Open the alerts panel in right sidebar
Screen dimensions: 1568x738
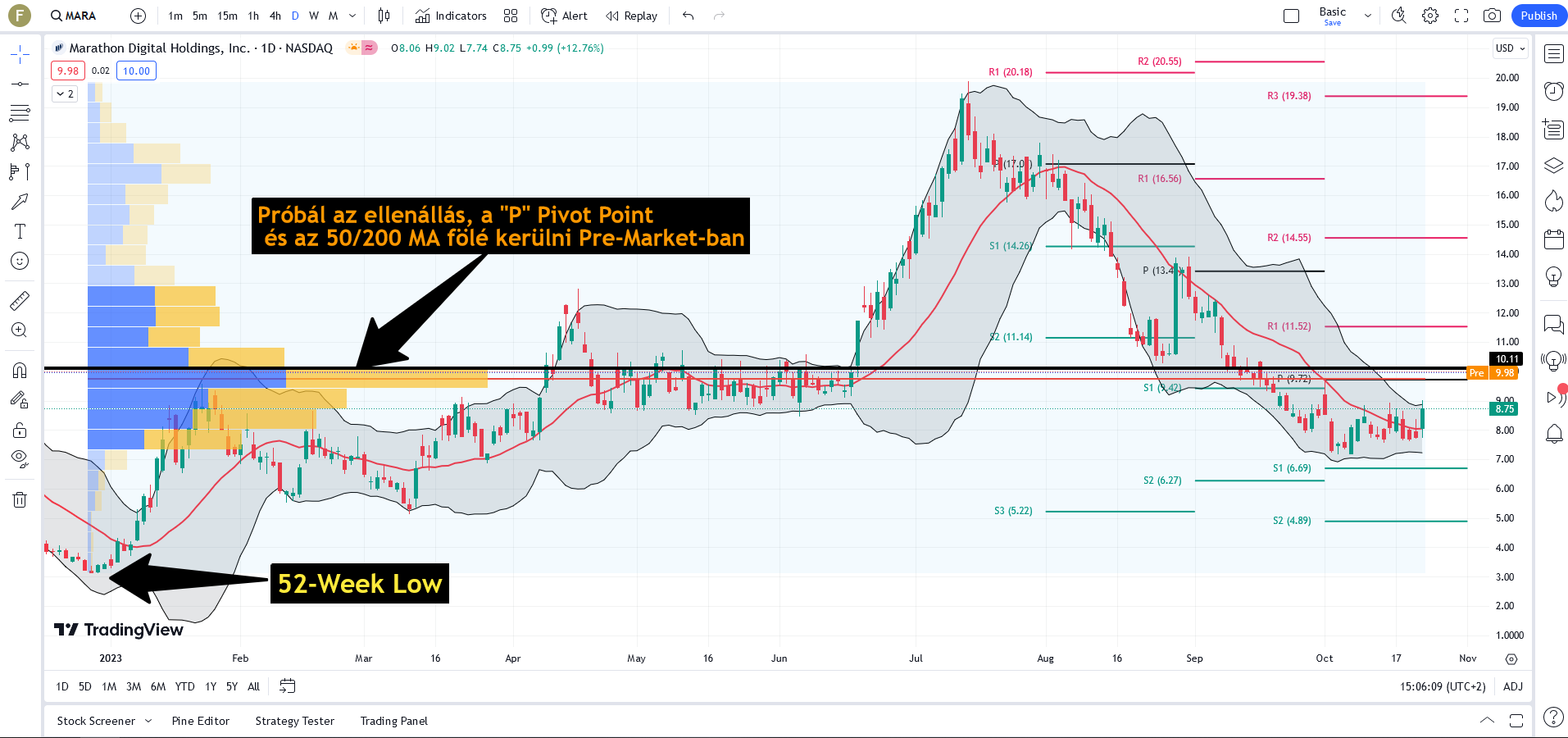pyautogui.click(x=1553, y=91)
